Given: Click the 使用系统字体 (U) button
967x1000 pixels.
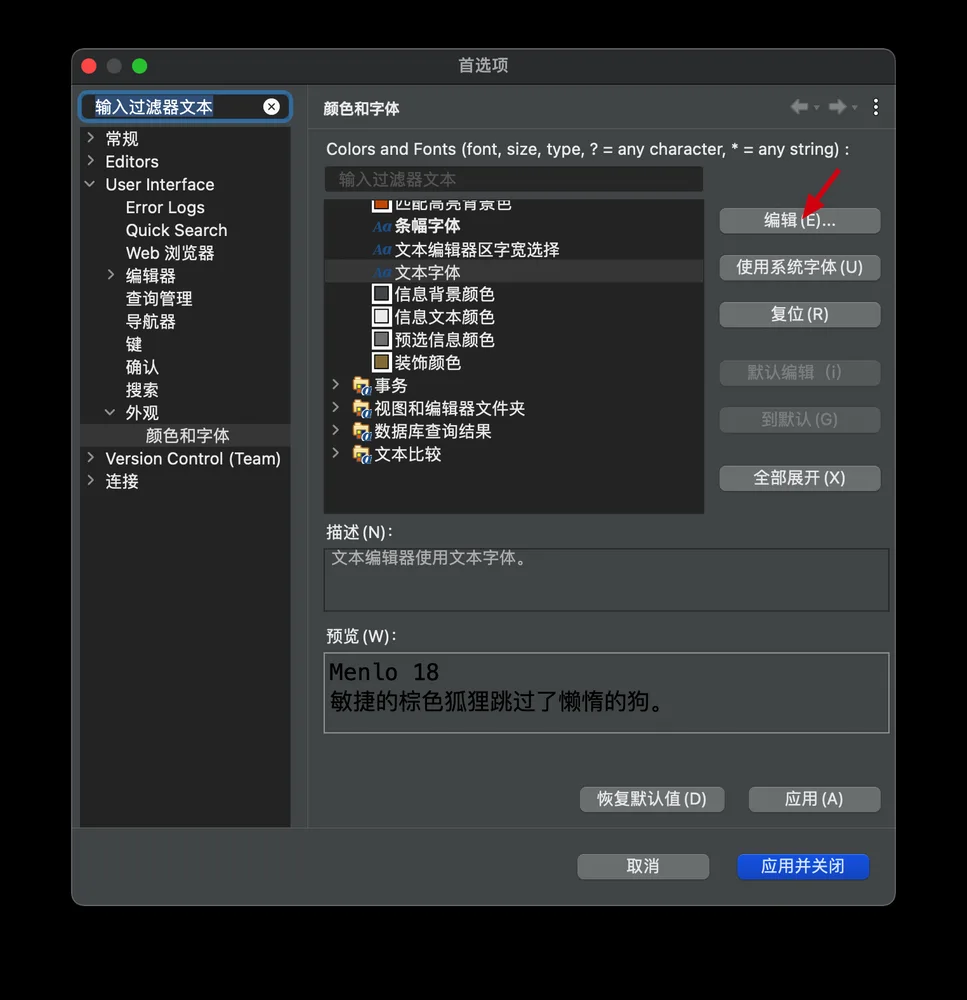Looking at the screenshot, I should (x=800, y=267).
